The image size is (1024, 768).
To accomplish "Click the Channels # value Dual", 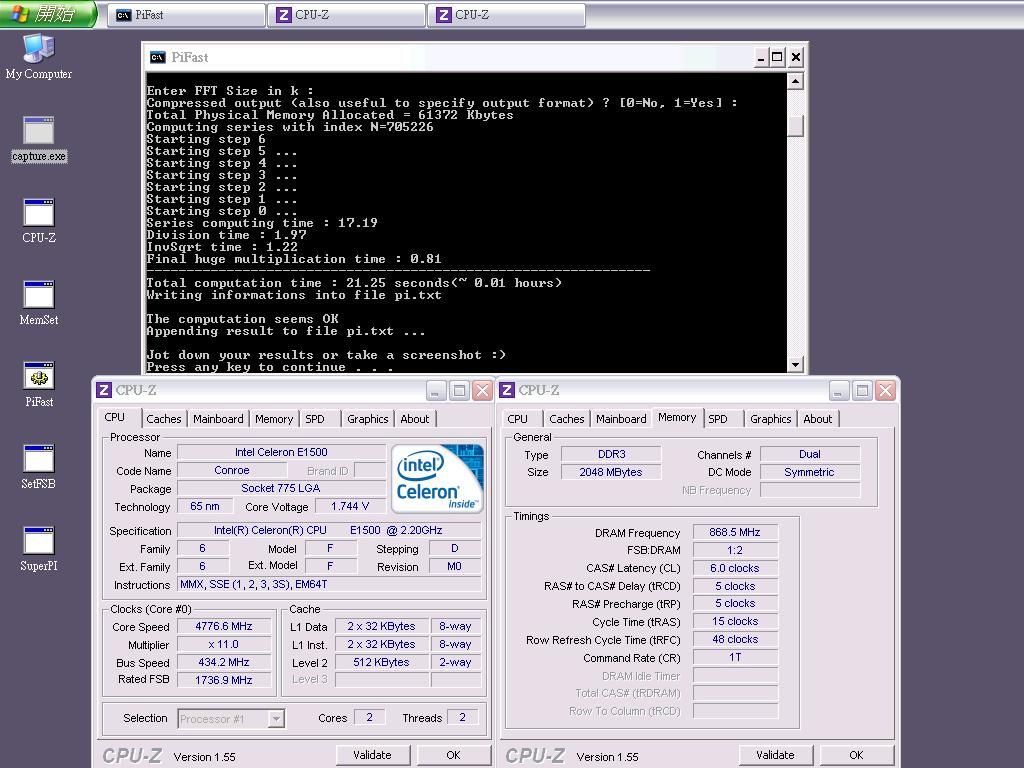I will pos(810,454).
